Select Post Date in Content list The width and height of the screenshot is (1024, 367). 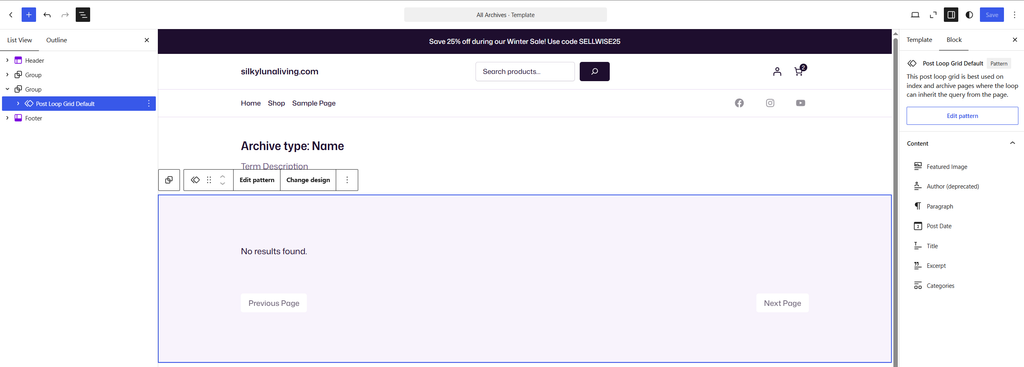[x=962, y=226]
